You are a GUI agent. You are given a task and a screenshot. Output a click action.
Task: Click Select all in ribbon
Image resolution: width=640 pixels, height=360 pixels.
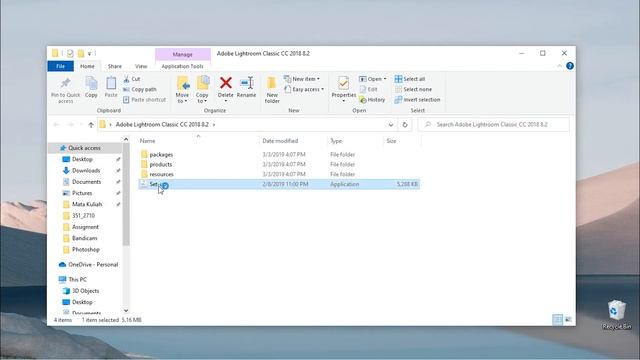(x=410, y=79)
